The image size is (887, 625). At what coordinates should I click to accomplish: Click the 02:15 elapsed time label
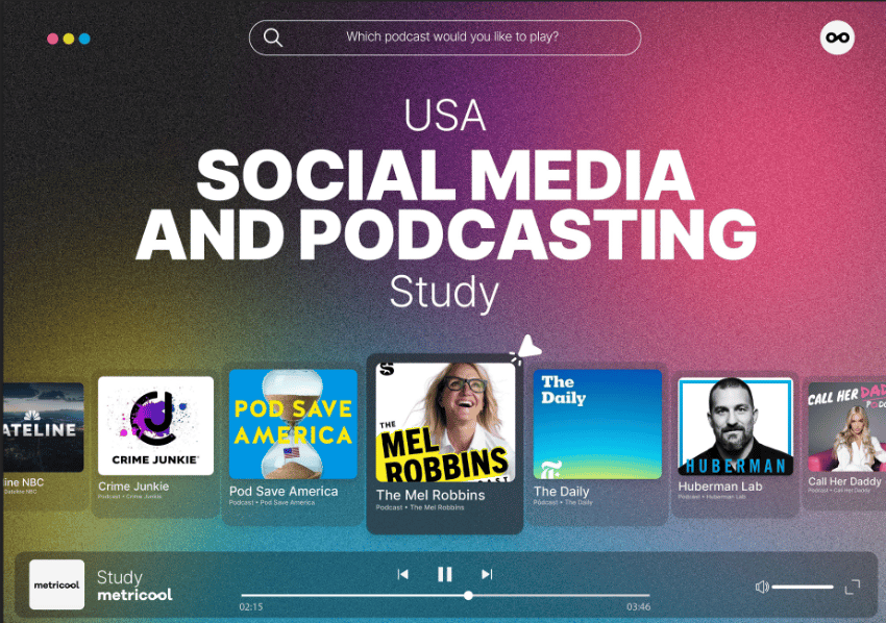(251, 607)
